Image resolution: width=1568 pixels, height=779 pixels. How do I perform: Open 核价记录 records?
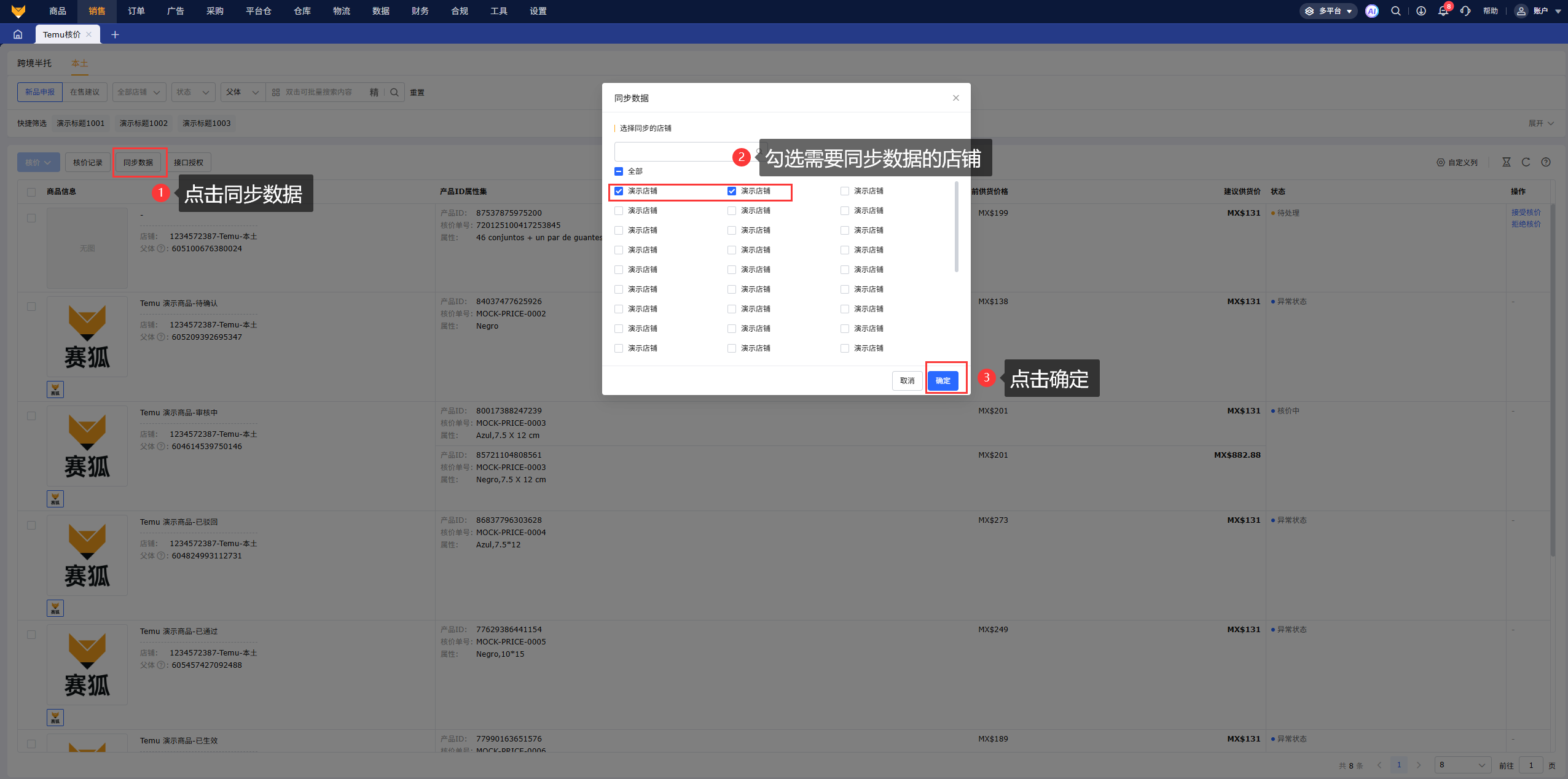(88, 162)
